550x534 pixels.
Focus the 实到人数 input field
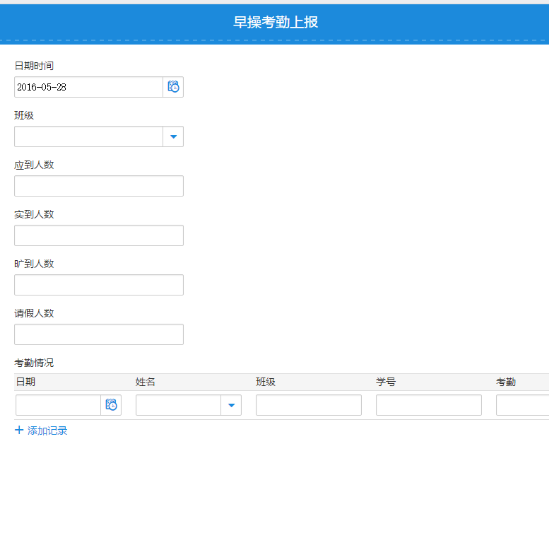tap(99, 235)
